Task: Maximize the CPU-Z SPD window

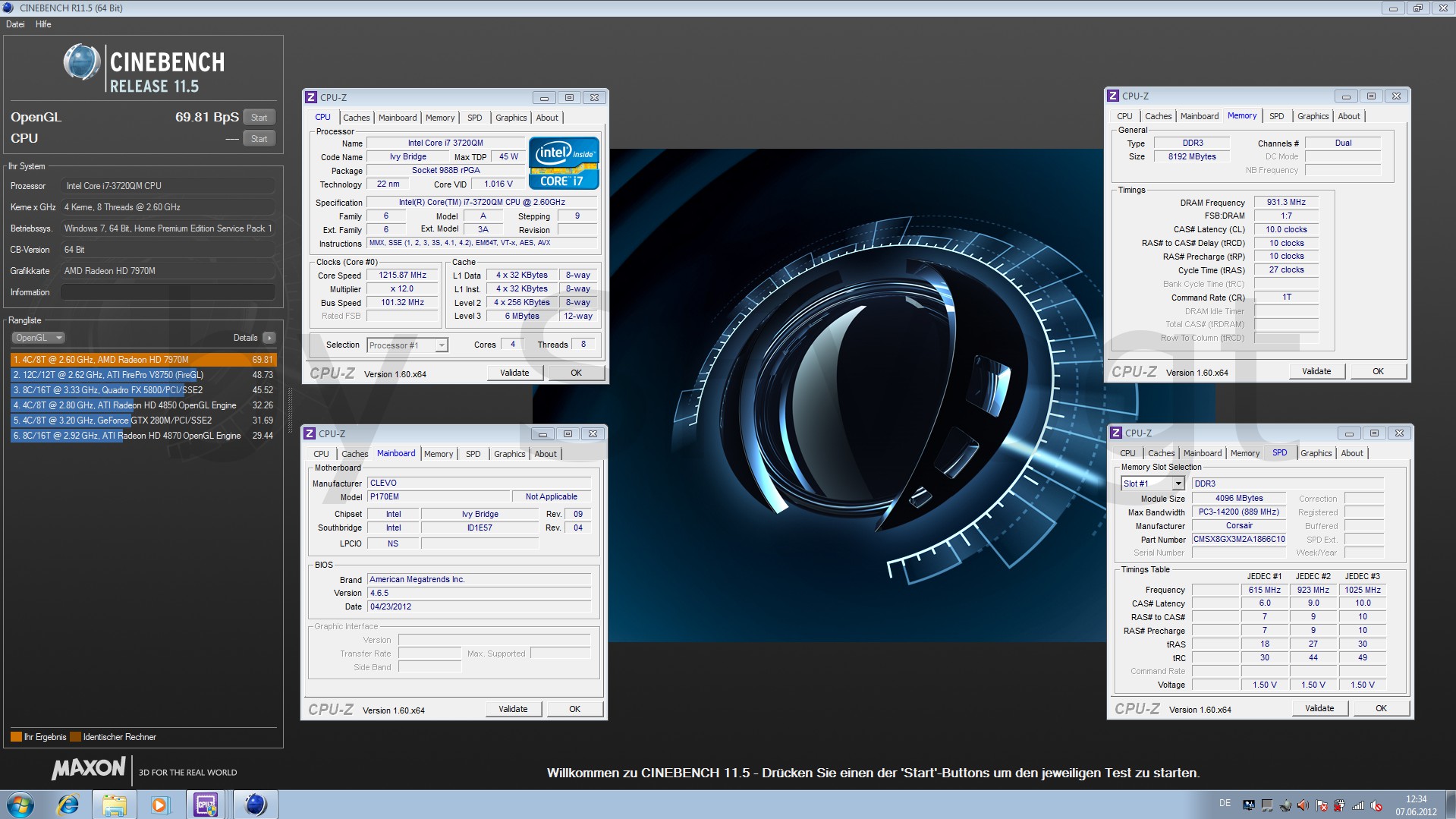Action: point(1374,433)
